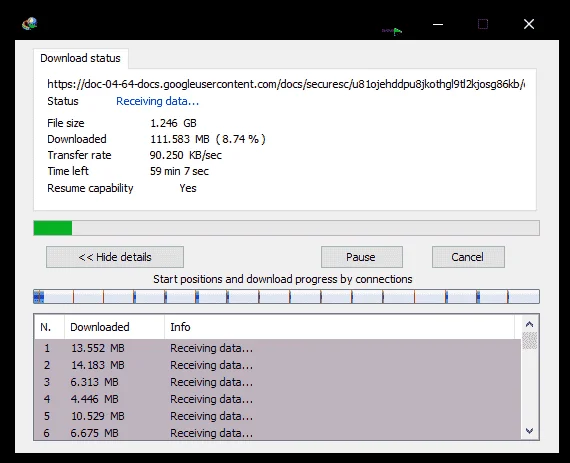The image size is (570, 463).
Task: Click the green overall download progress bar
Action: click(286, 228)
